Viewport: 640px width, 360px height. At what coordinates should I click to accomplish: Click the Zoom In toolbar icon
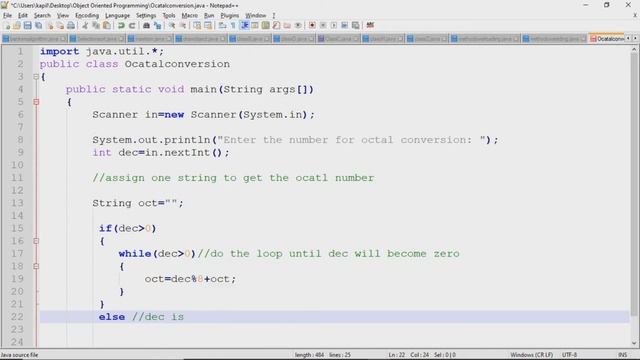click(x=172, y=25)
